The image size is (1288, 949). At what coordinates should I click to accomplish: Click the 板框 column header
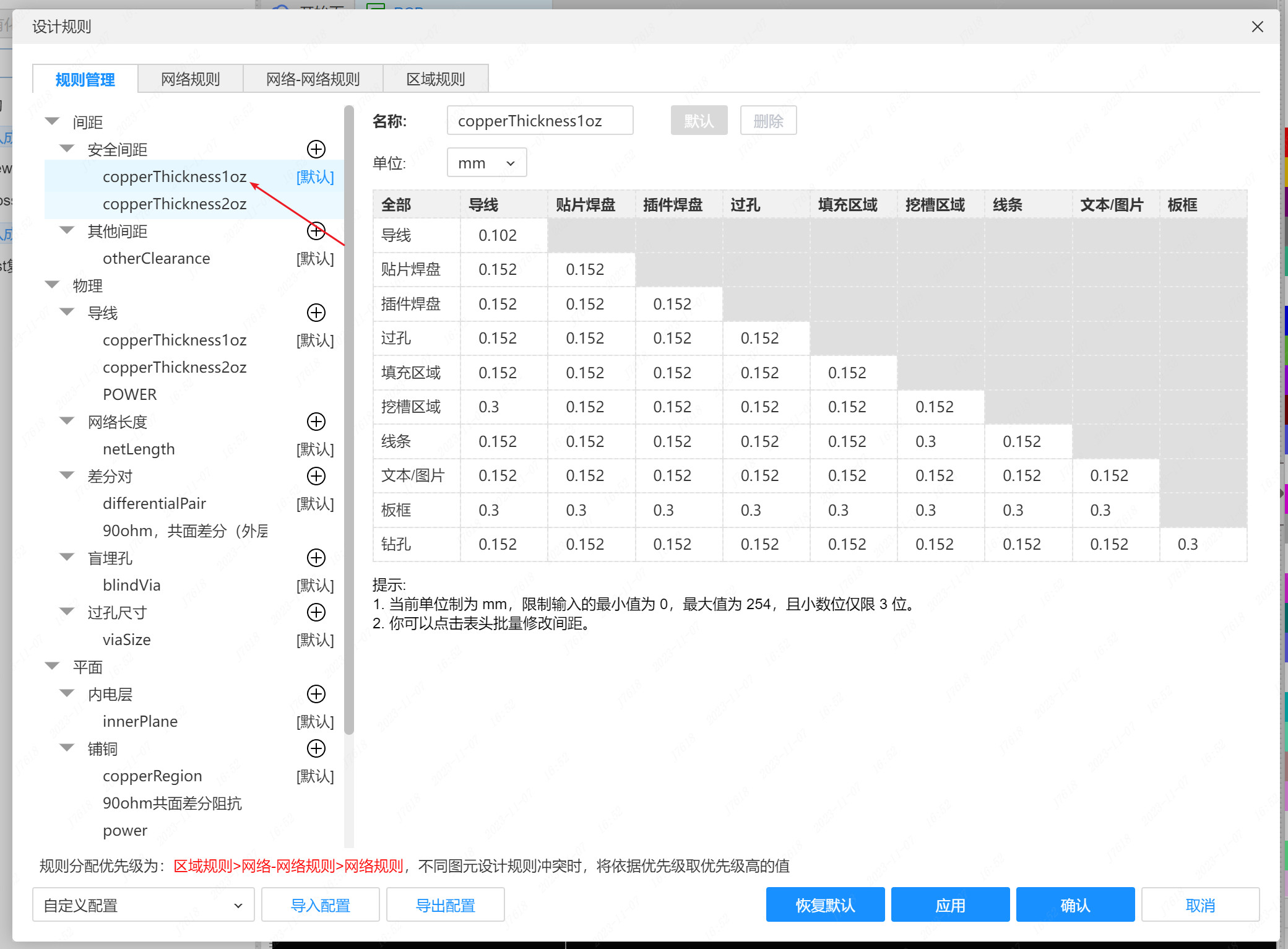point(1203,204)
